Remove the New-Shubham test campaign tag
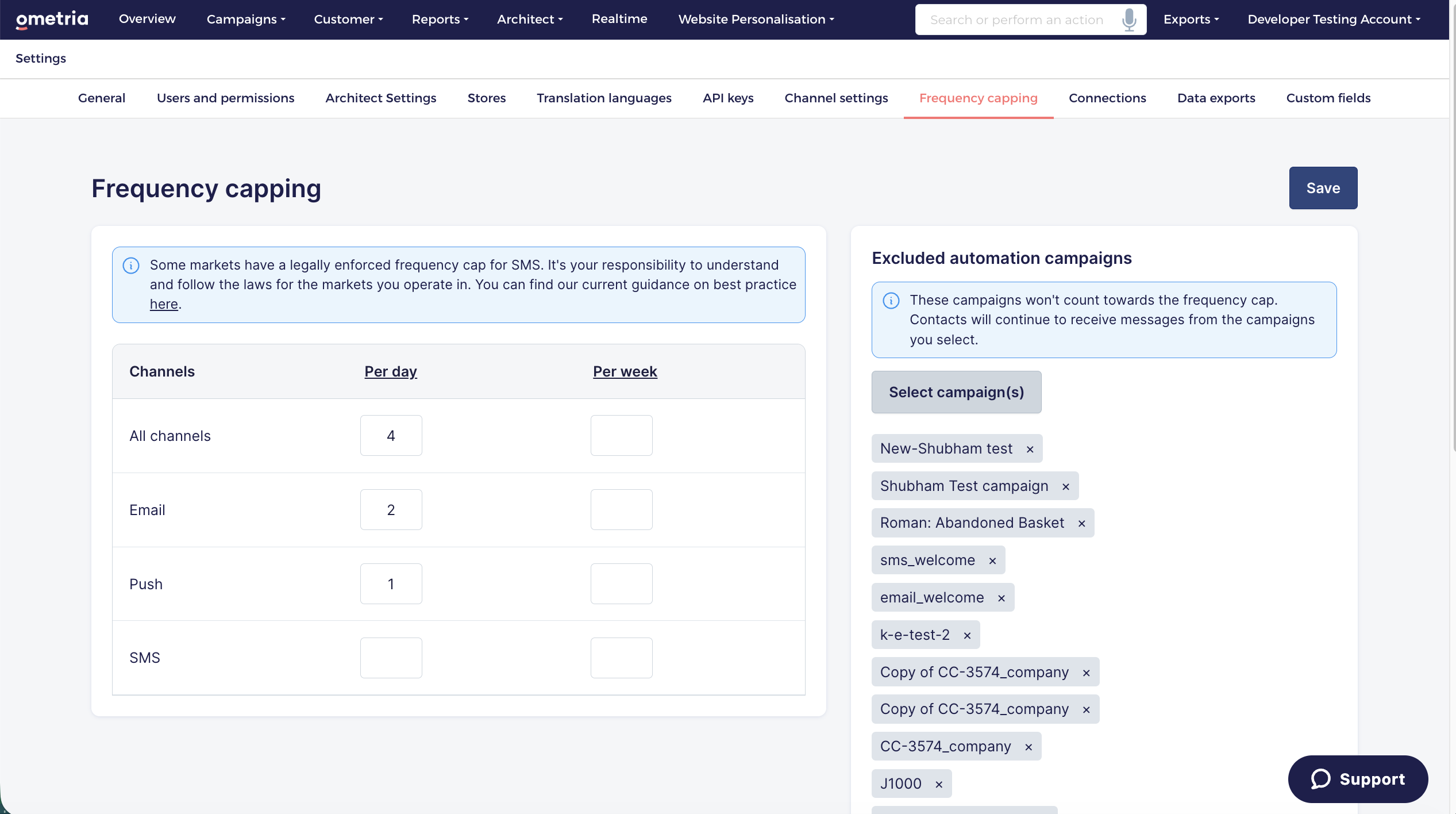The width and height of the screenshot is (1456, 814). click(1030, 449)
